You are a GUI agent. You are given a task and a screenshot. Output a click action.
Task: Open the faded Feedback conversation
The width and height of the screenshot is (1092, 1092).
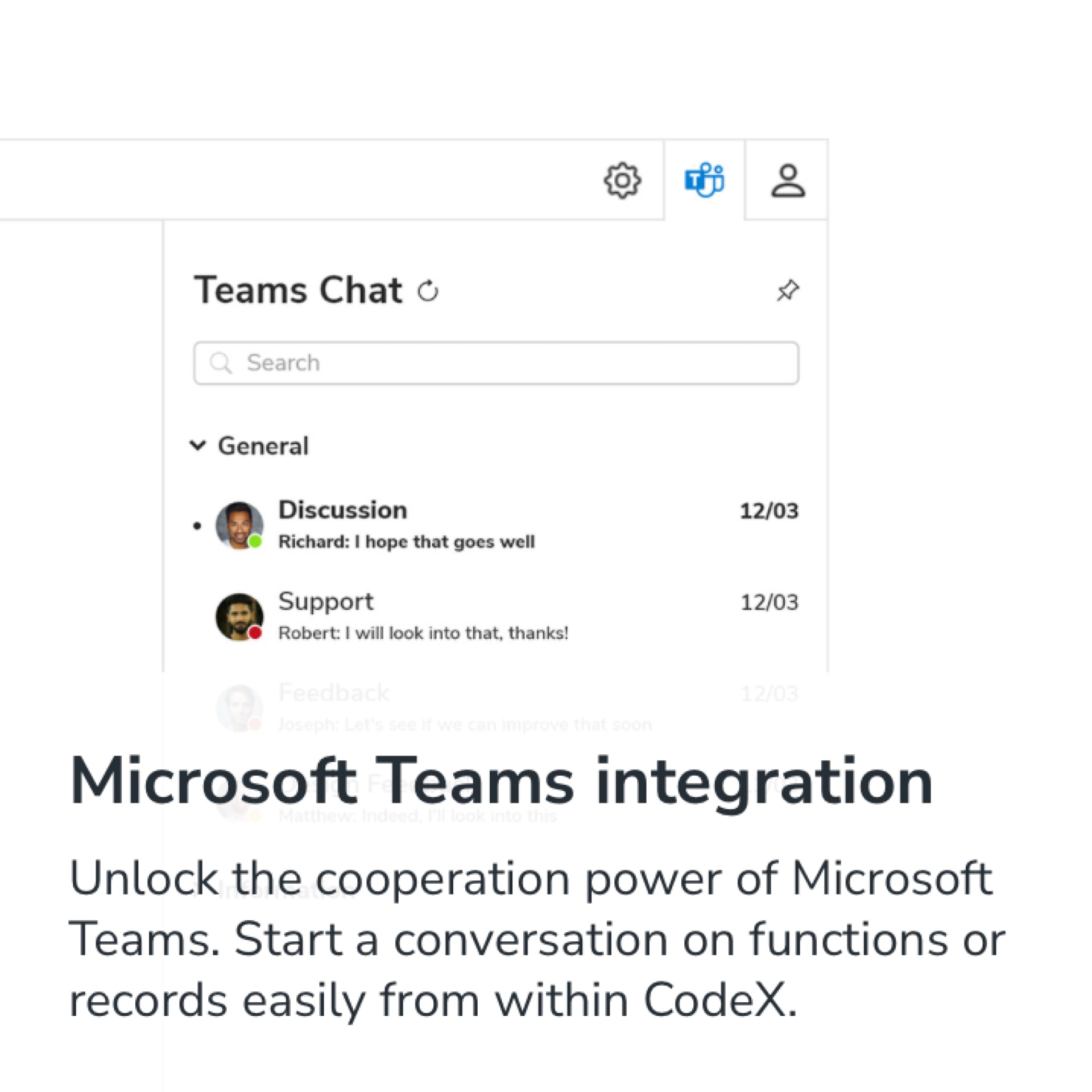click(496, 708)
